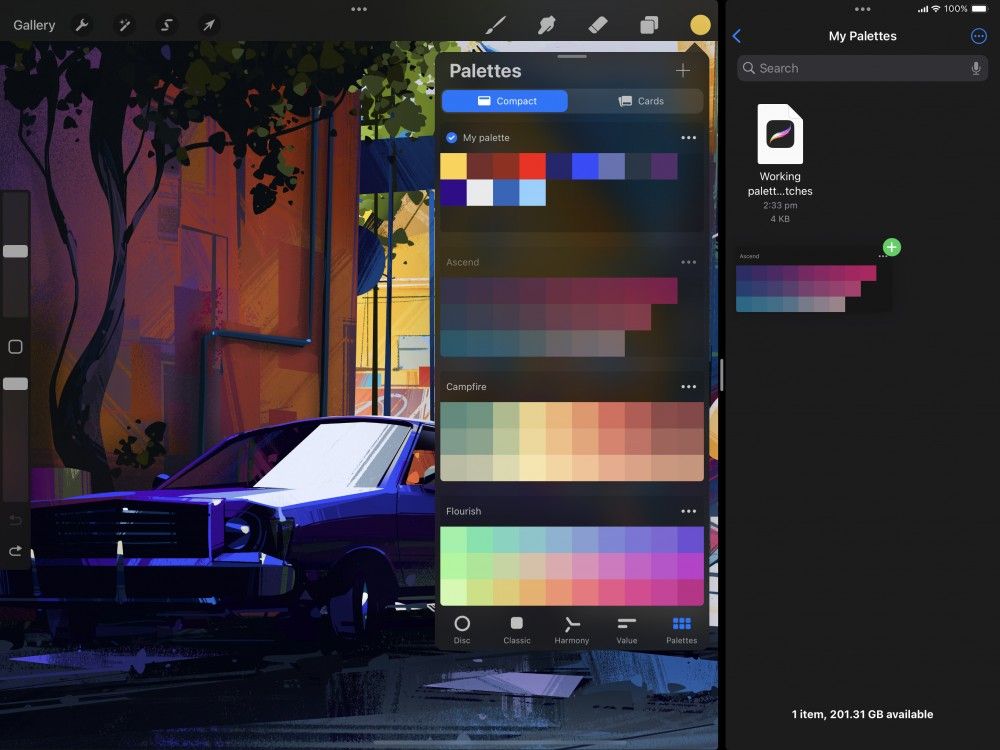Pick the bright red swatch in My palette

click(533, 166)
